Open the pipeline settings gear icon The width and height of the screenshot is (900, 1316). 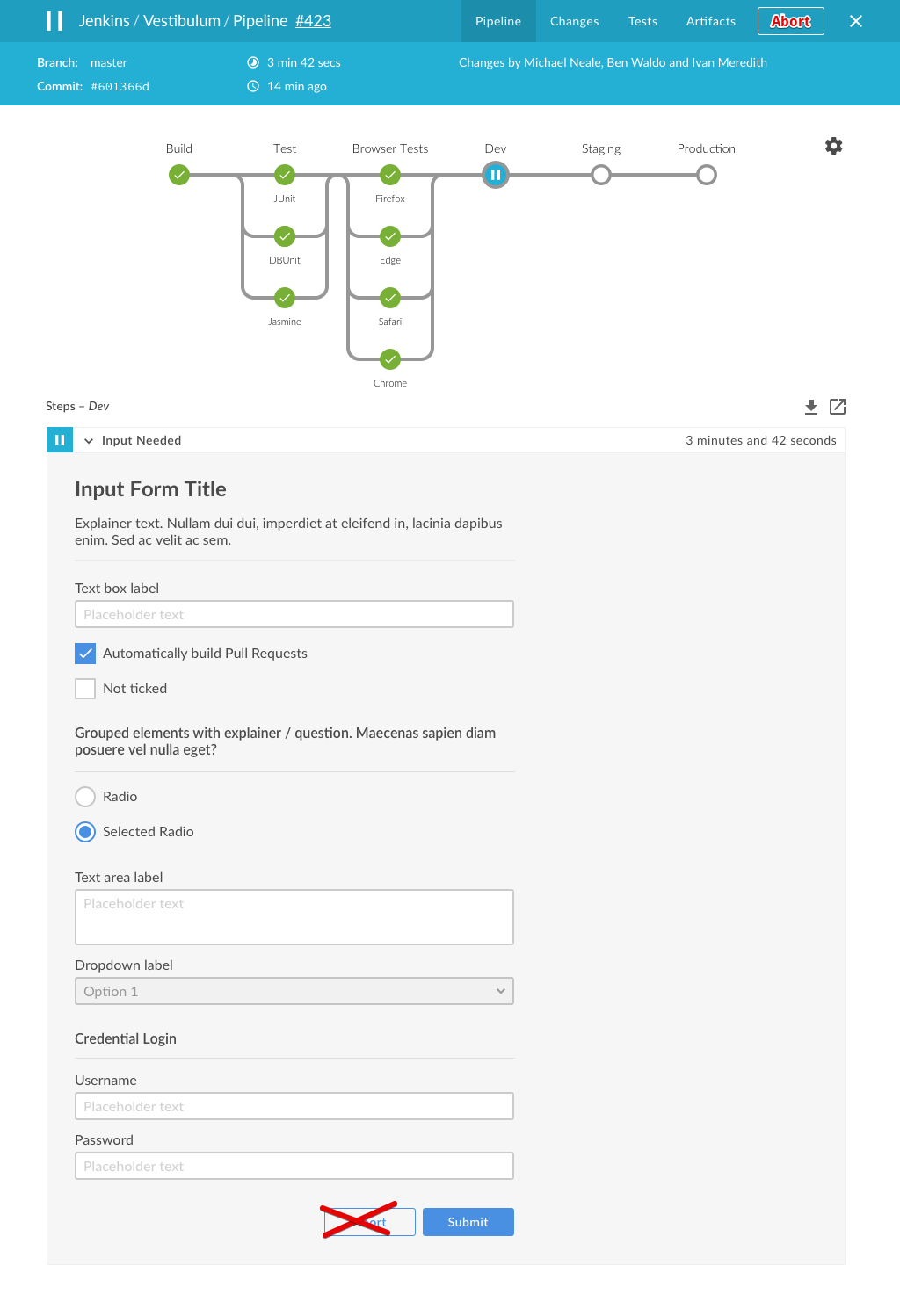click(833, 146)
